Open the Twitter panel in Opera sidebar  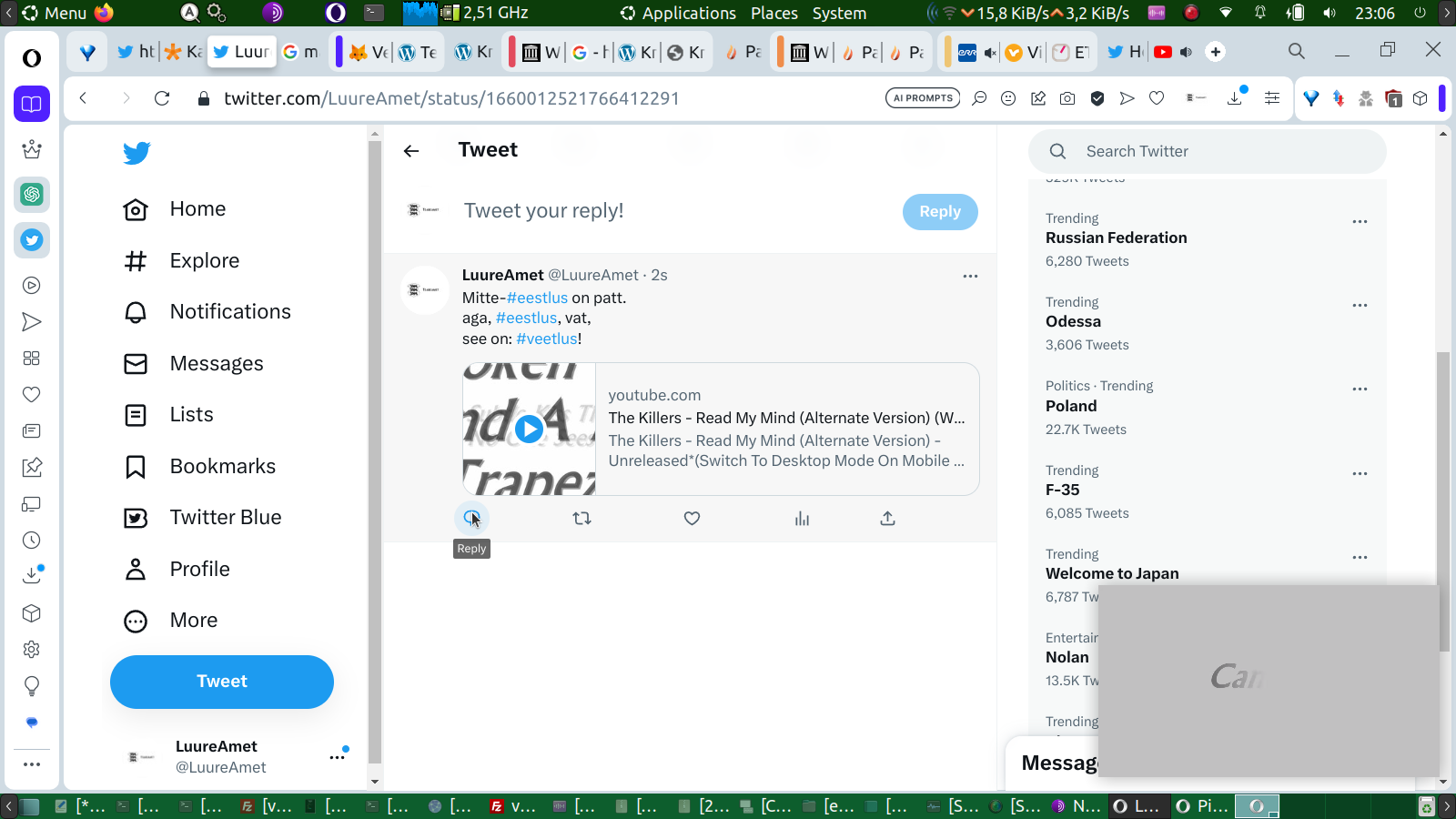coord(32,240)
